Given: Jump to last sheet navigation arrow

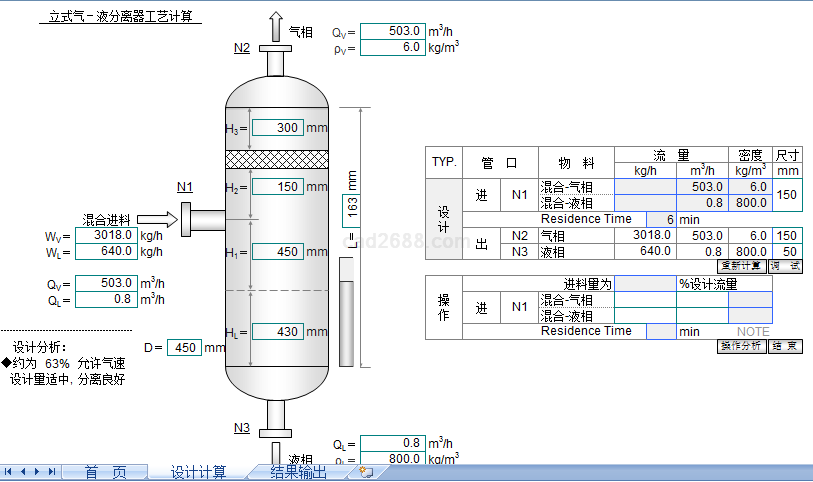Looking at the screenshot, I should point(52,471).
